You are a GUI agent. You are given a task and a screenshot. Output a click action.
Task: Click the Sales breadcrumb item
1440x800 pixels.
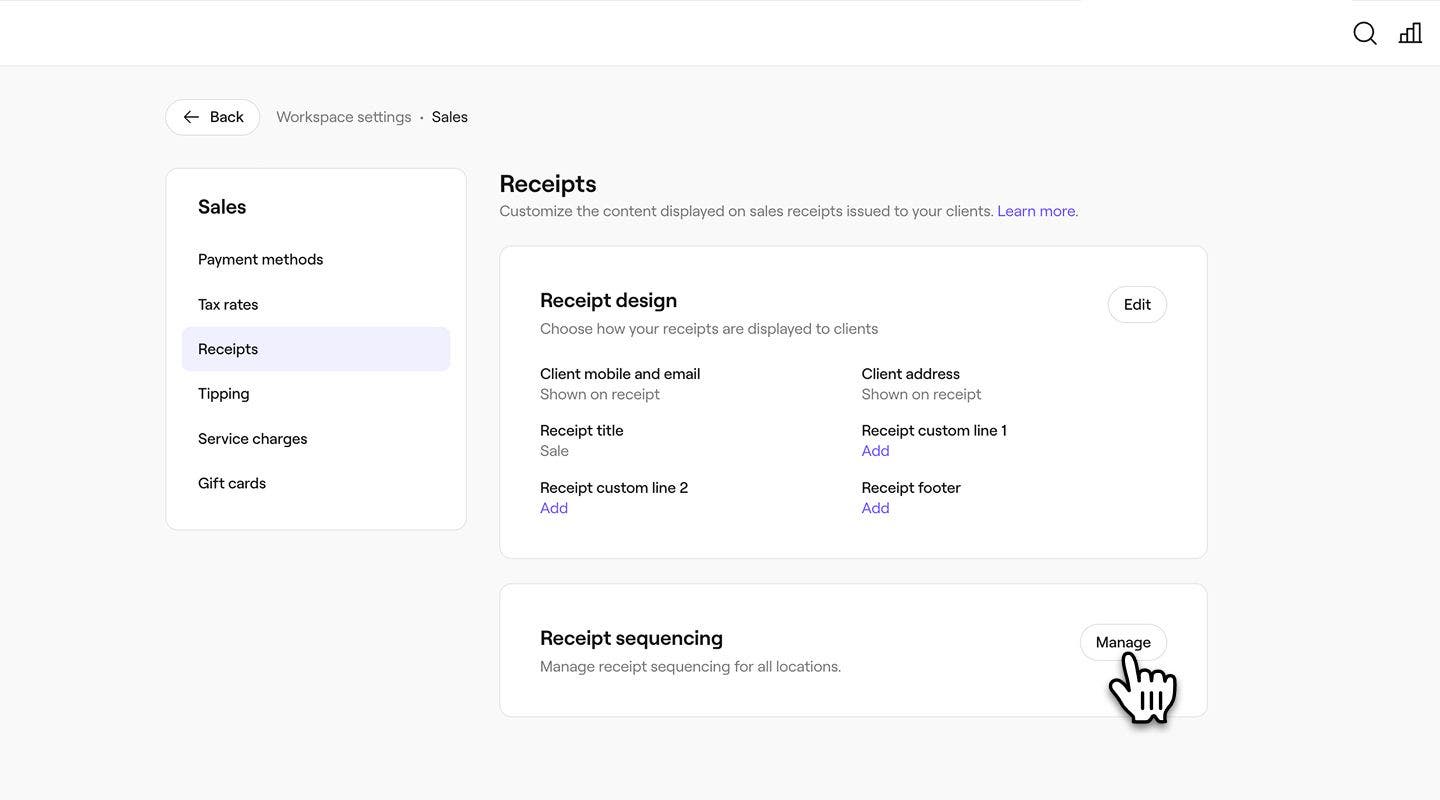click(x=450, y=117)
